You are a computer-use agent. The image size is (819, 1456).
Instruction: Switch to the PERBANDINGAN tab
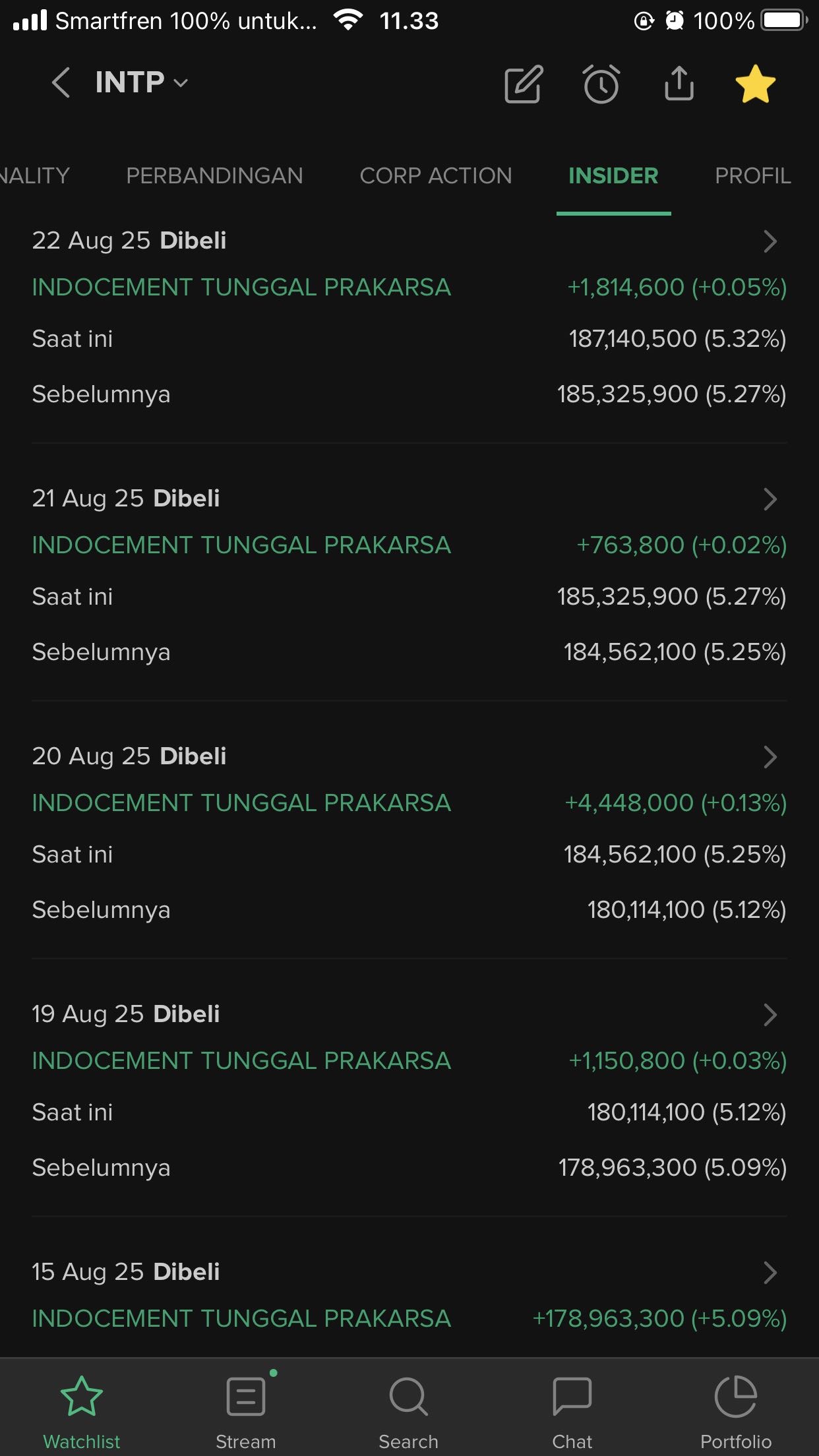[x=214, y=176]
